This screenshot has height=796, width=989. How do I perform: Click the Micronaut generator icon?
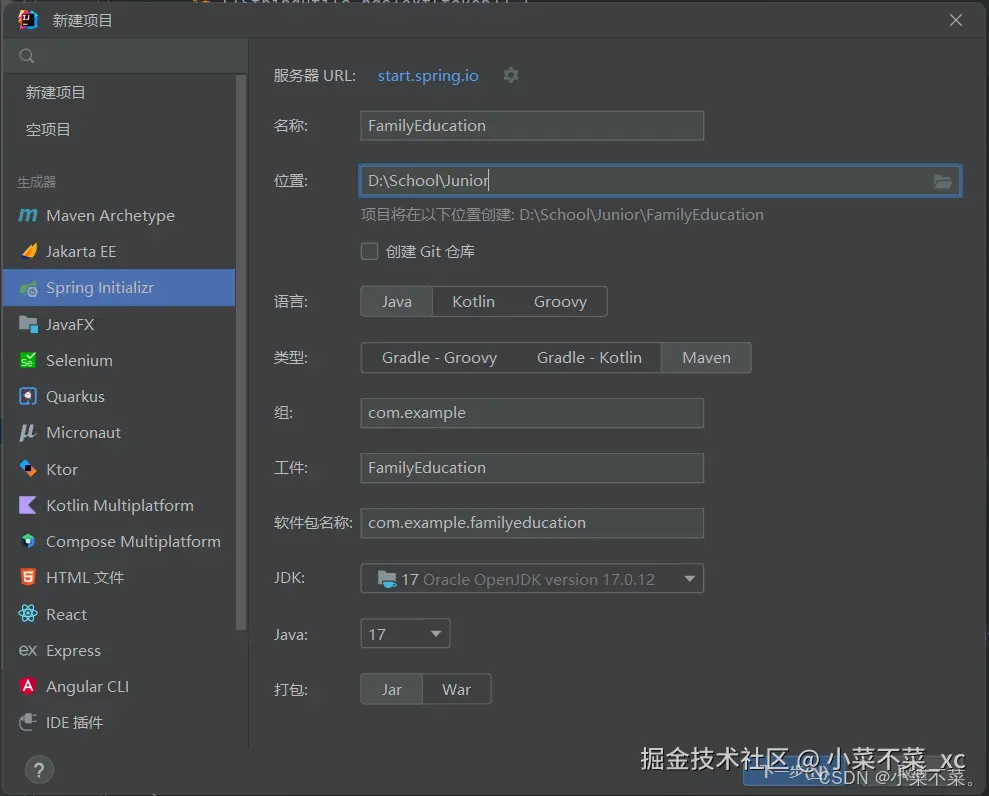point(27,433)
